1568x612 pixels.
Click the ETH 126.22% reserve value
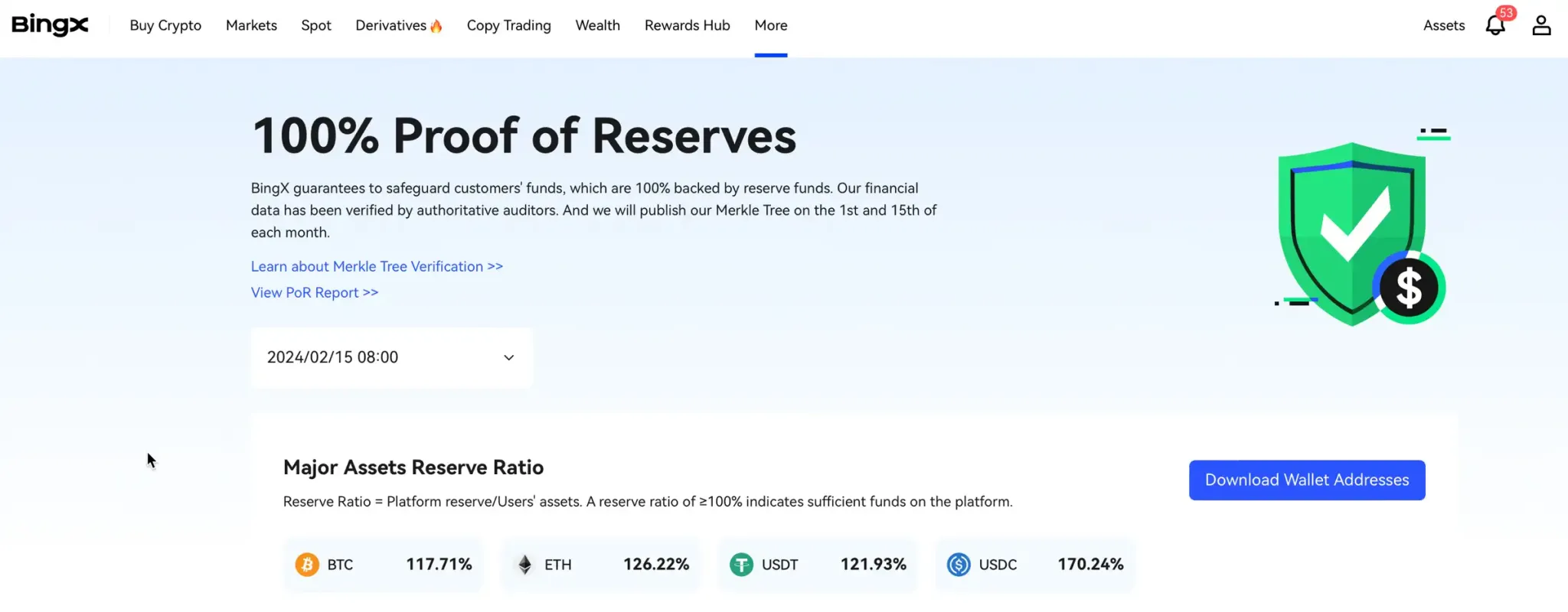[x=656, y=565]
